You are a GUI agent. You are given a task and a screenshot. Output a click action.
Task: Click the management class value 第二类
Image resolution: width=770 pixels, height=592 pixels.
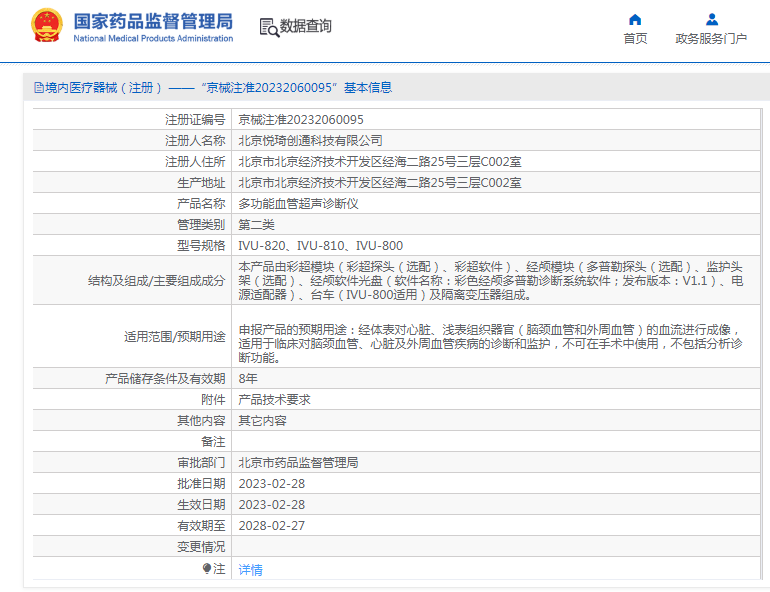pyautogui.click(x=256, y=225)
